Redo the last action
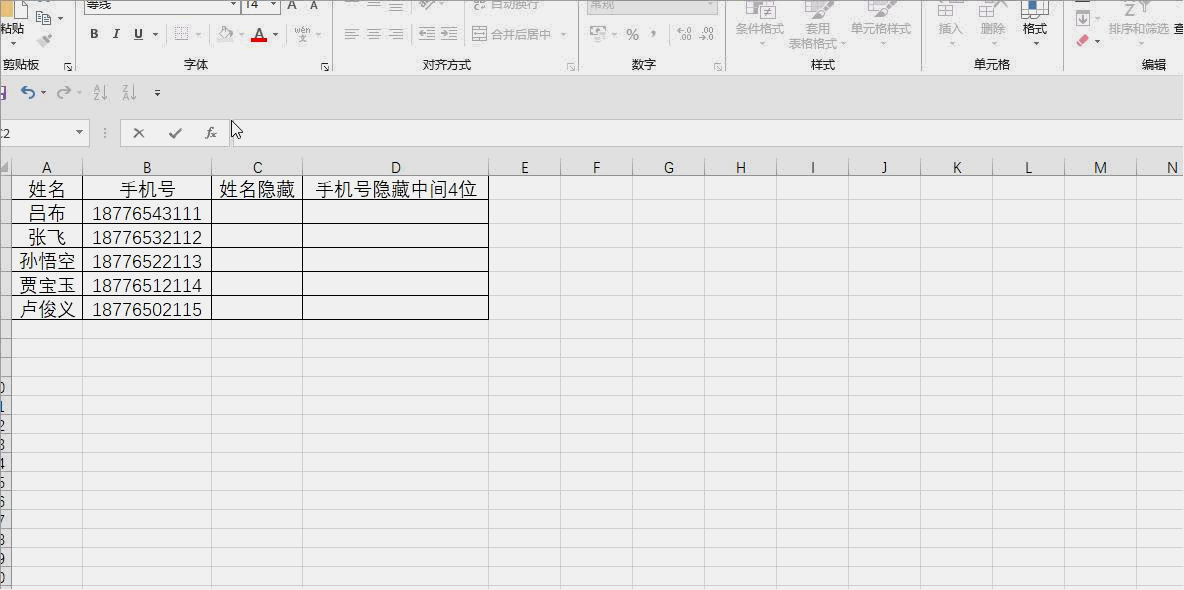Viewport: 1184px width, 590px height. tap(63, 92)
